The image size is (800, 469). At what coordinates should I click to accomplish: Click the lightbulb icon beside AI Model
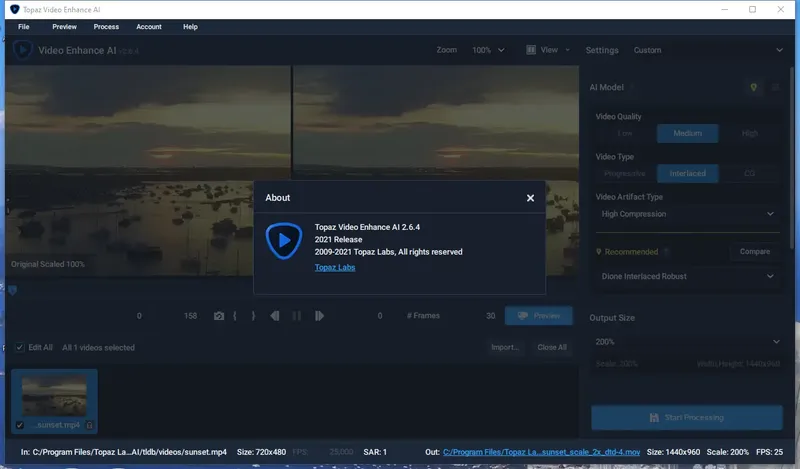754,87
